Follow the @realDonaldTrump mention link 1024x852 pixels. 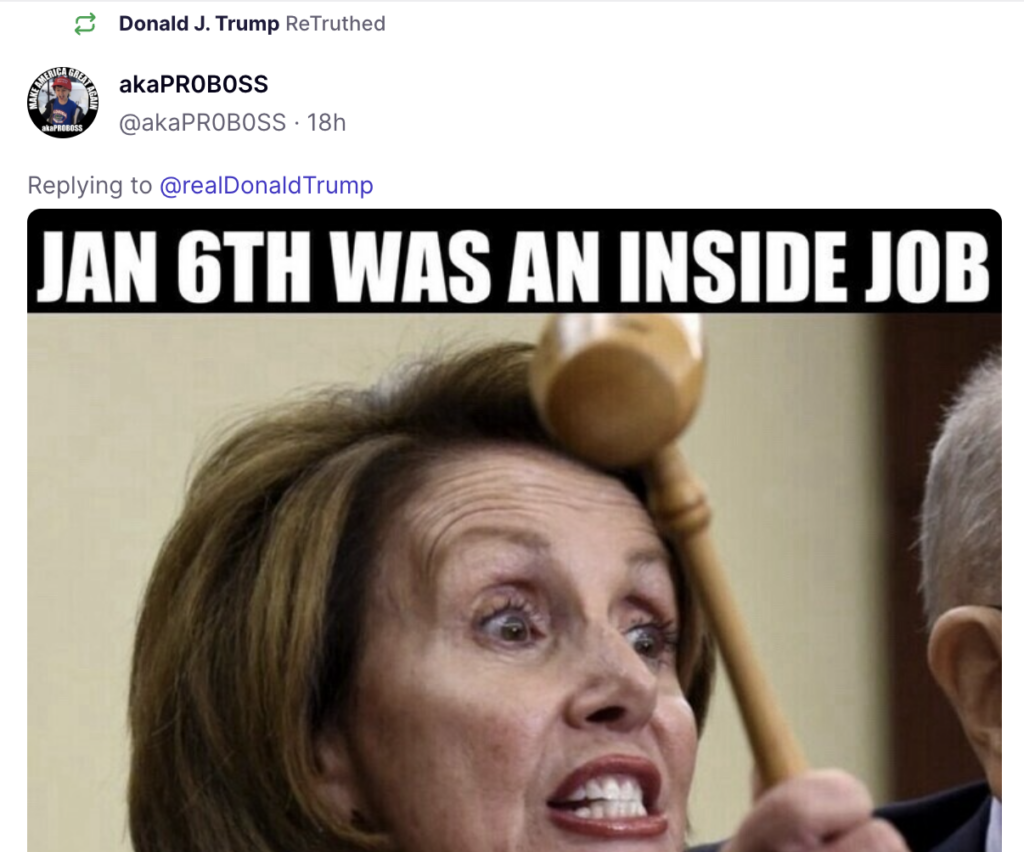[x=266, y=185]
